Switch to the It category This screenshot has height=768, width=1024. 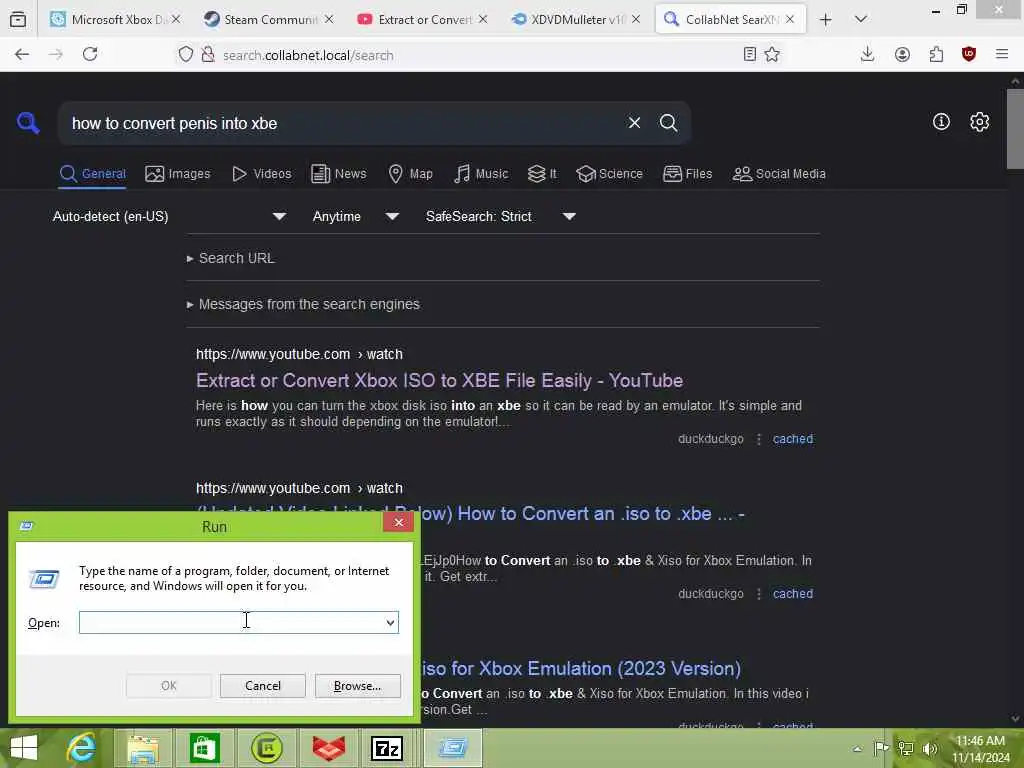click(542, 174)
